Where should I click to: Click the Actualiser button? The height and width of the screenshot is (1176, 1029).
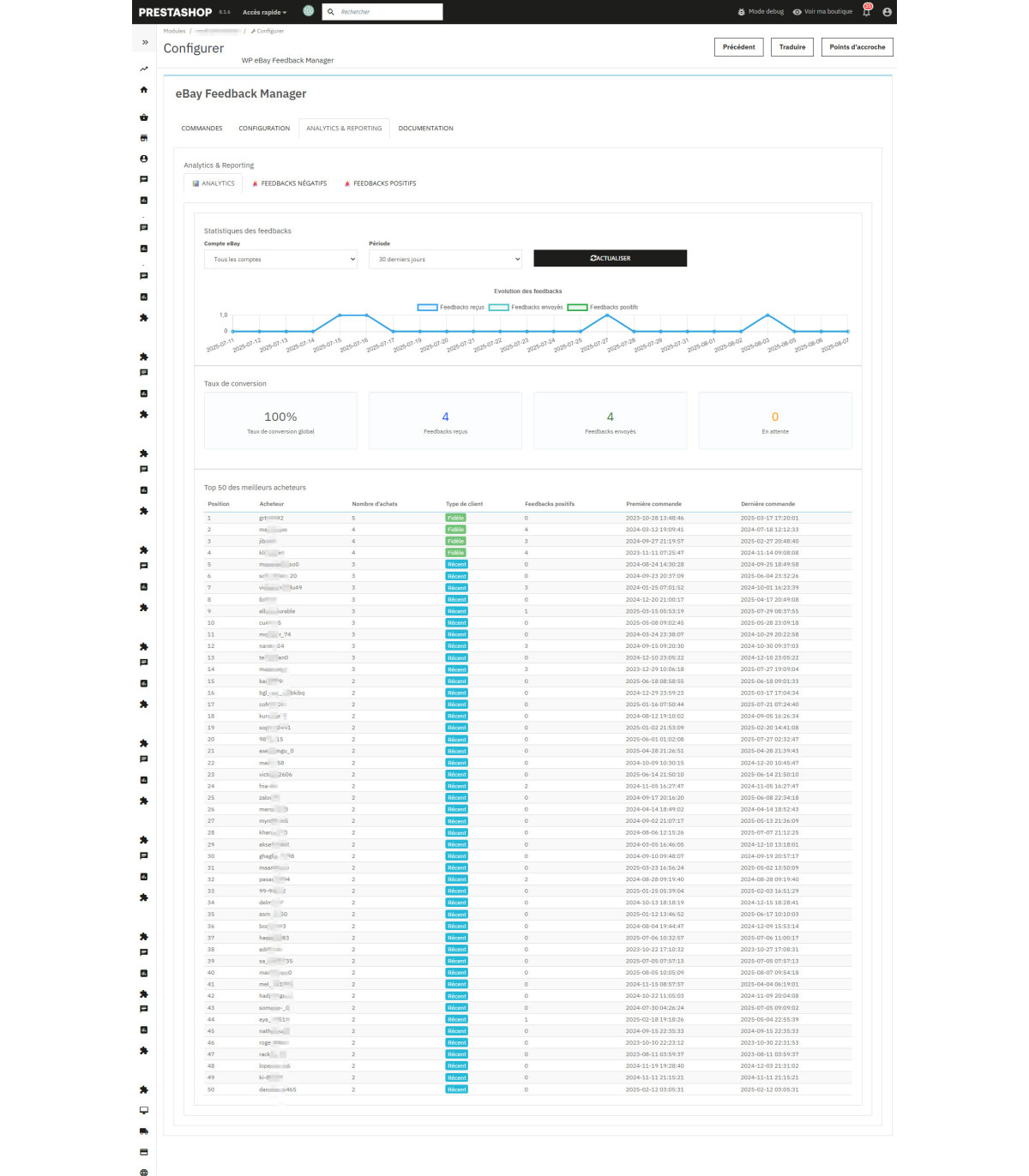click(x=610, y=258)
